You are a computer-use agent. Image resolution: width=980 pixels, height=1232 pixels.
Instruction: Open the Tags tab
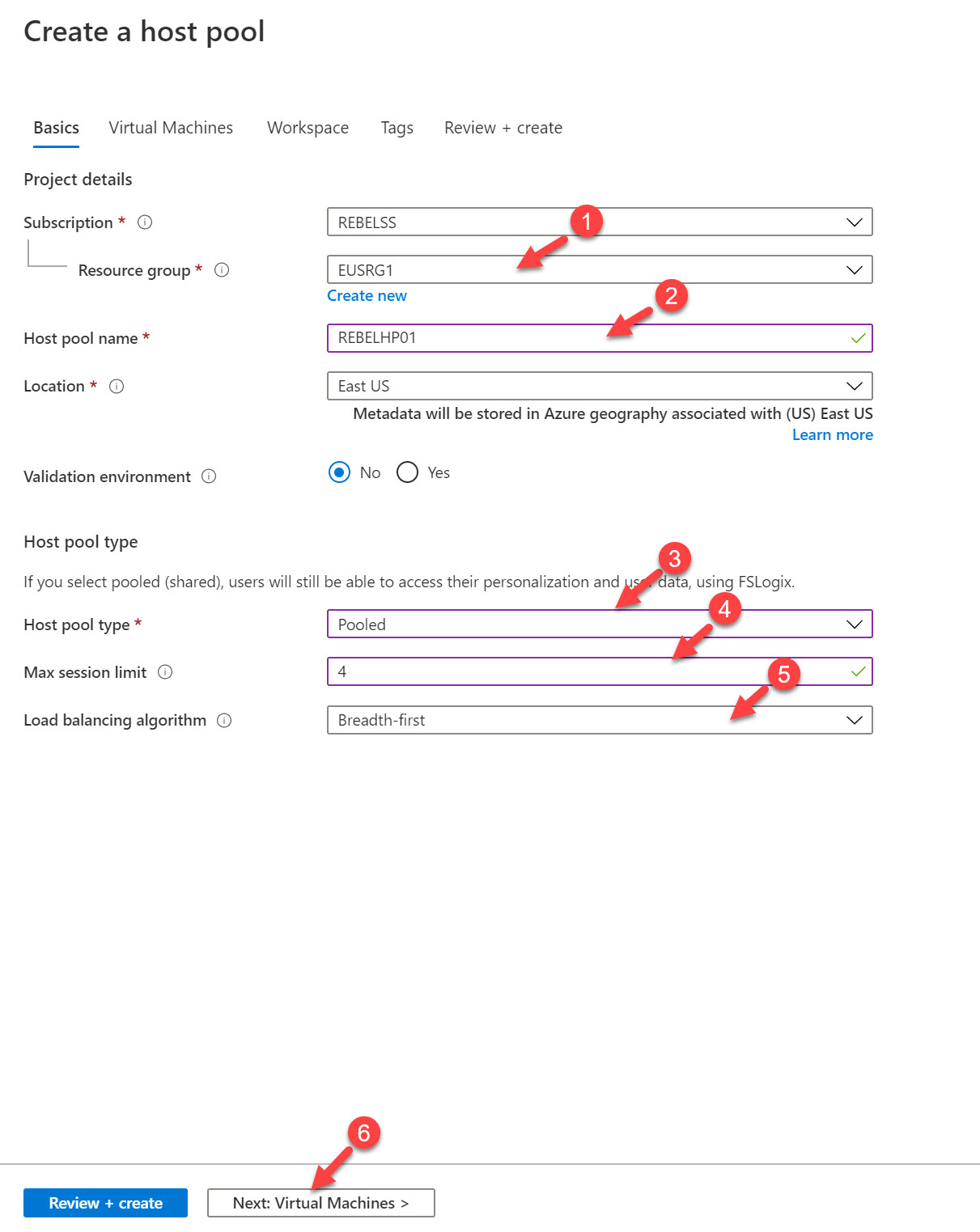397,128
